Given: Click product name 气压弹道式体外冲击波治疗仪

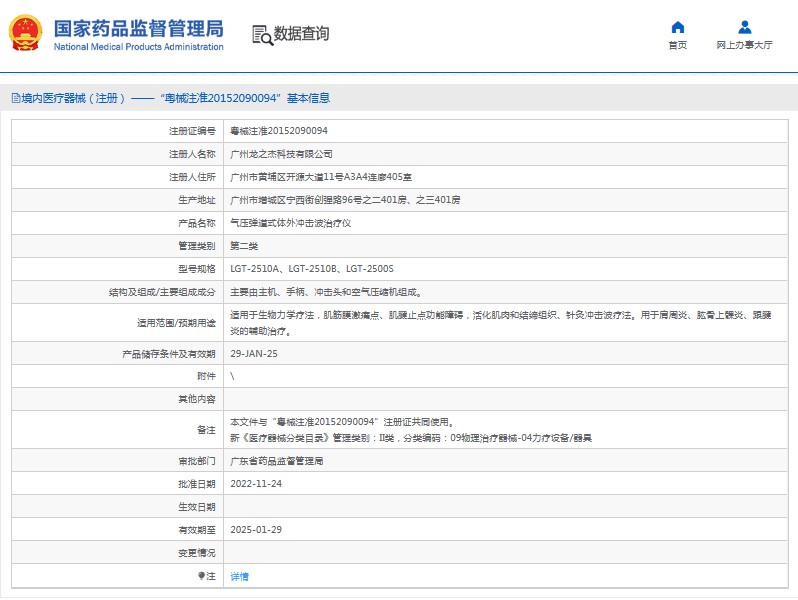Looking at the screenshot, I should point(290,223).
